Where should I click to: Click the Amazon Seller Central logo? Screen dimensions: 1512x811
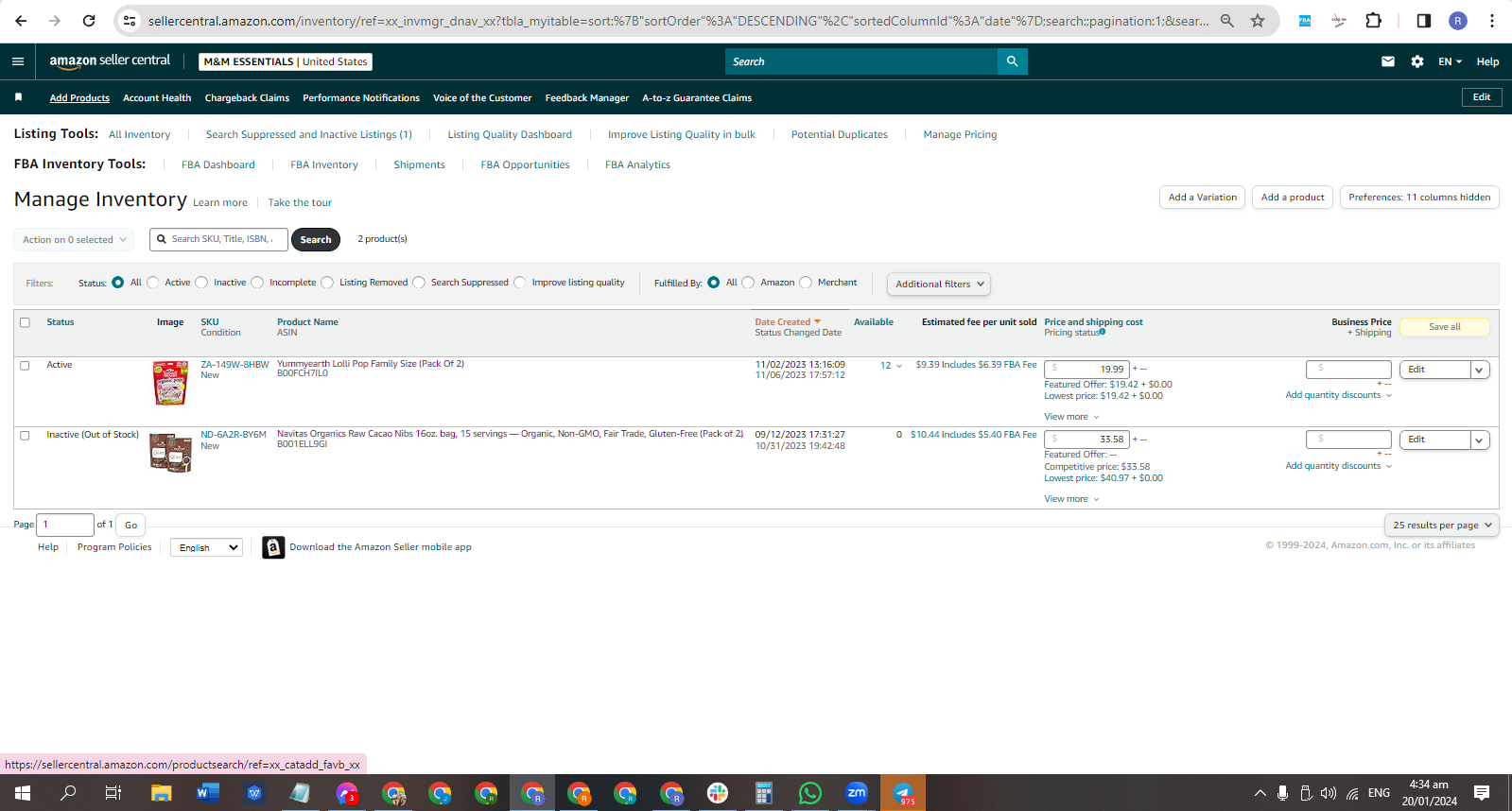pos(110,60)
